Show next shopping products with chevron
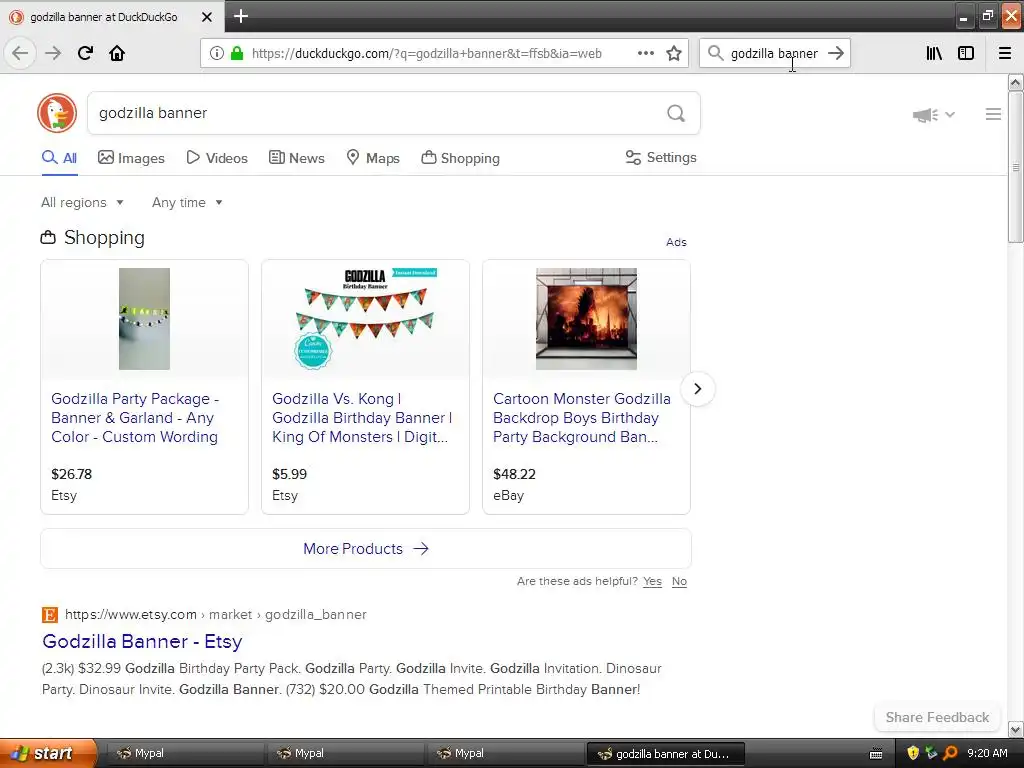Screen dimensions: 1024x768 click(x=697, y=389)
